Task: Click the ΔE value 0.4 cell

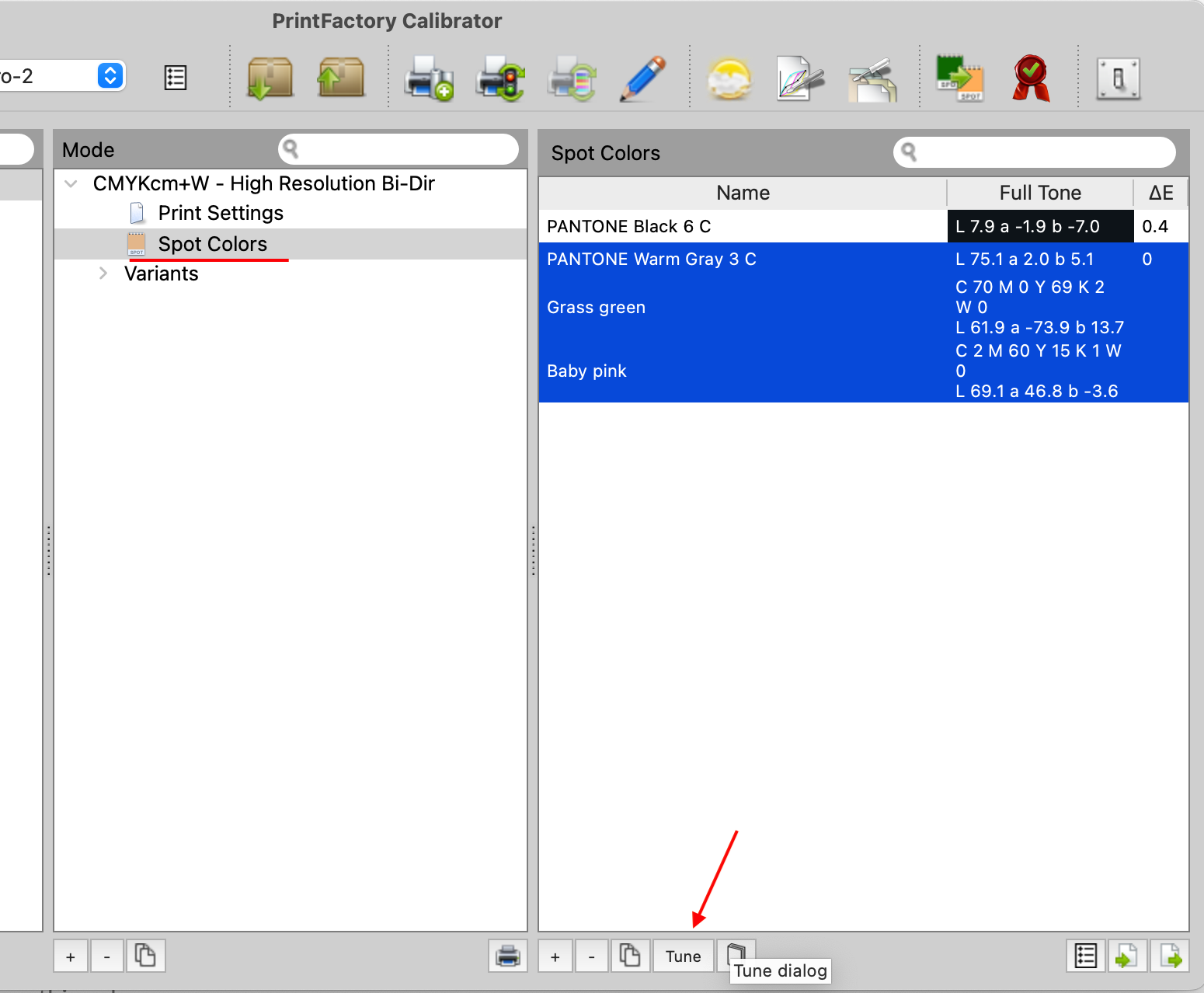Action: point(1161,226)
